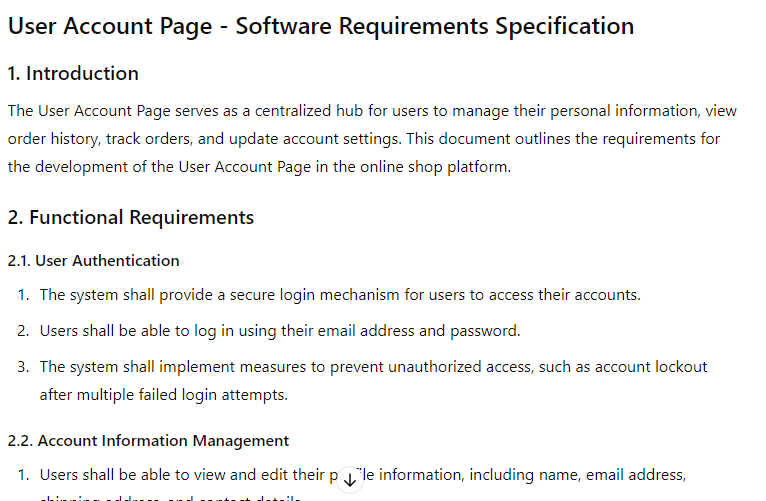Click the email address and password requirement
The width and height of the screenshot is (766, 501).
click(x=280, y=331)
